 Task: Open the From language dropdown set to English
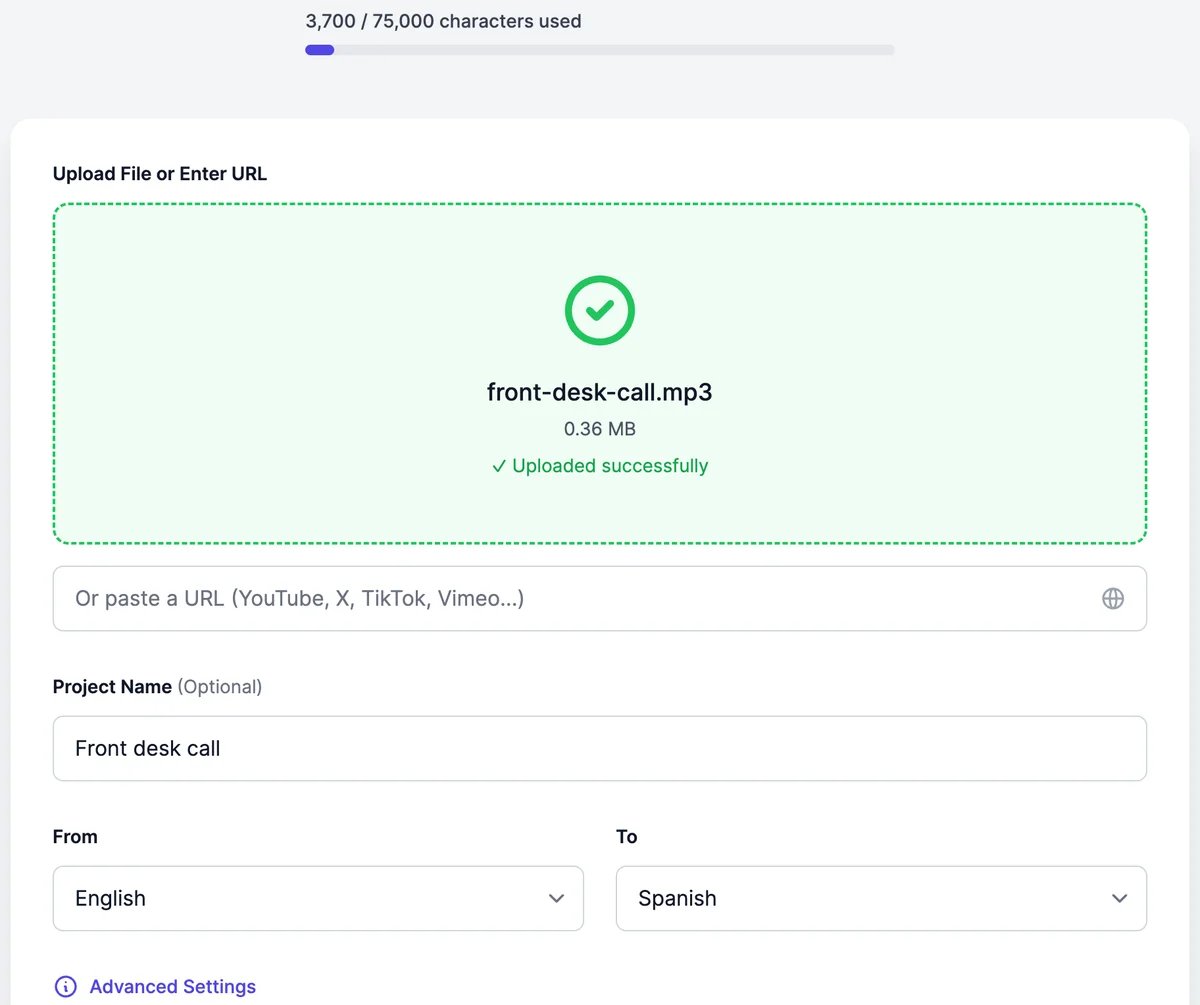click(x=318, y=898)
